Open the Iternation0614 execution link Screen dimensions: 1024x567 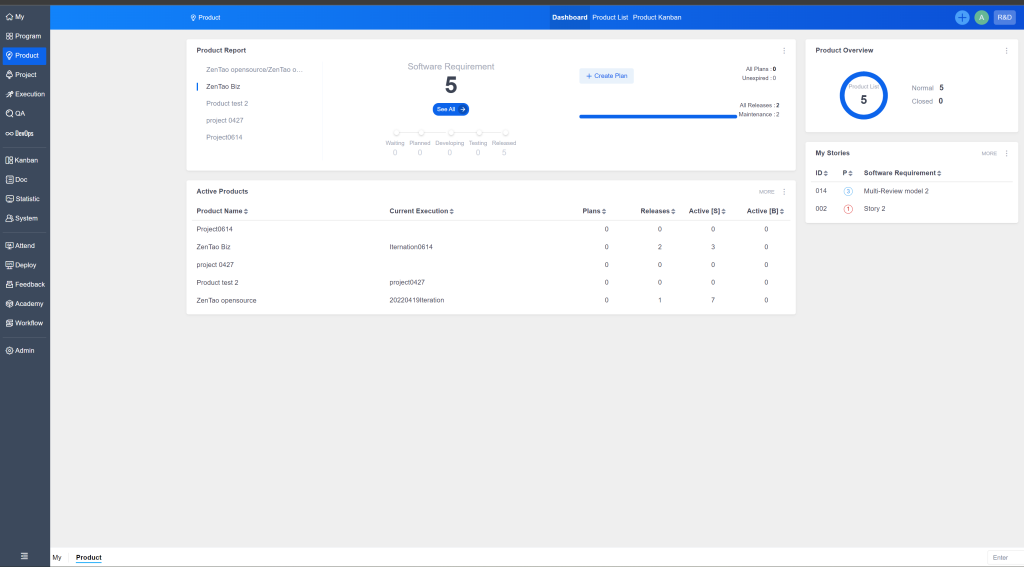(x=411, y=246)
